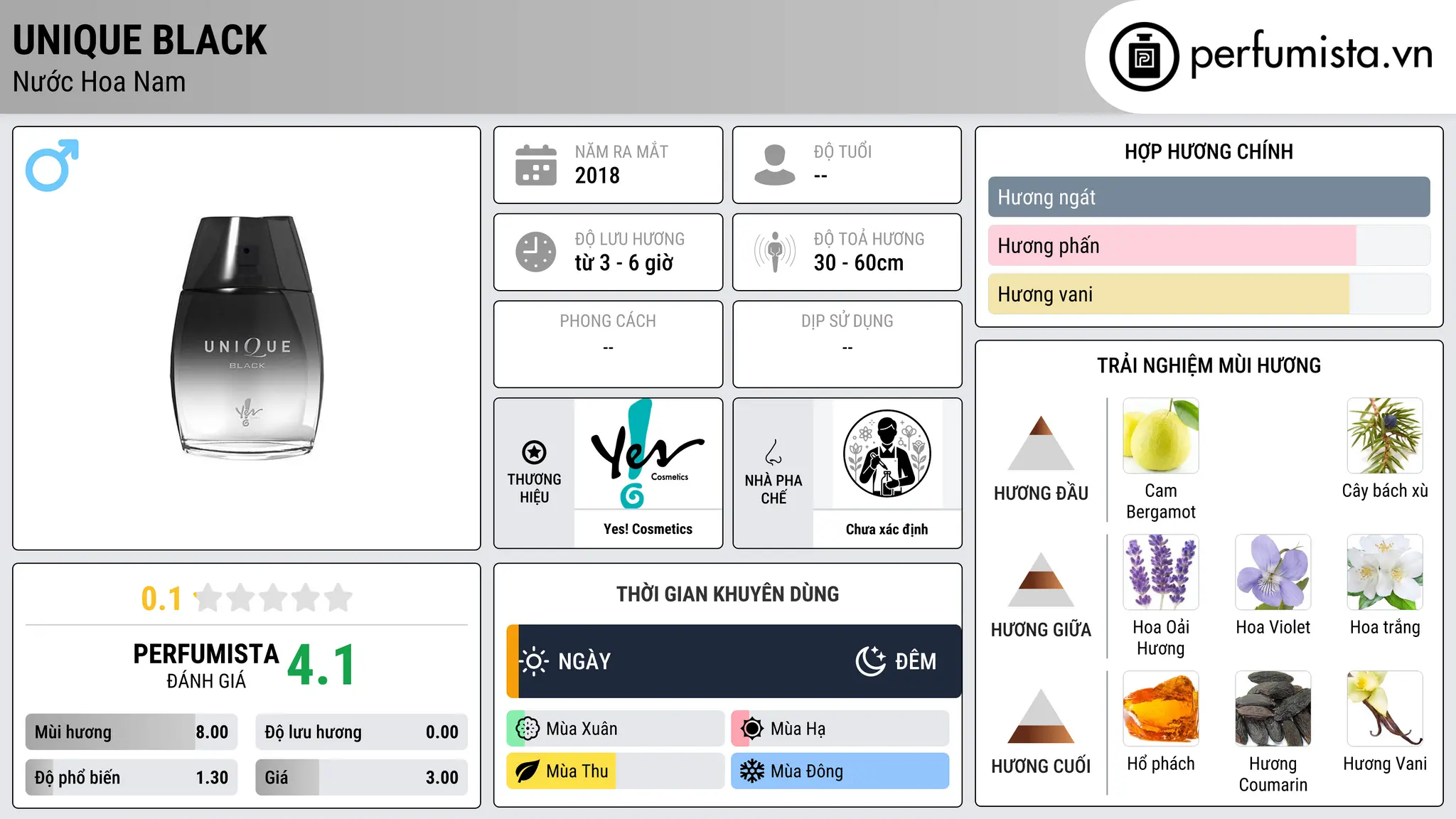Click the Perfumista rating score 4.1
This screenshot has height=819, width=1456.
pyautogui.click(x=321, y=665)
